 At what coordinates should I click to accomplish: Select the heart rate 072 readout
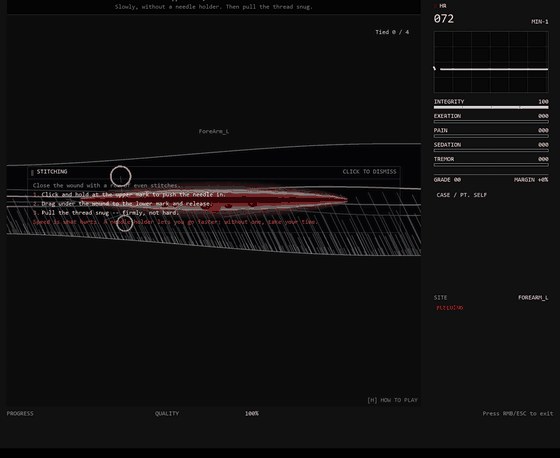pos(444,19)
